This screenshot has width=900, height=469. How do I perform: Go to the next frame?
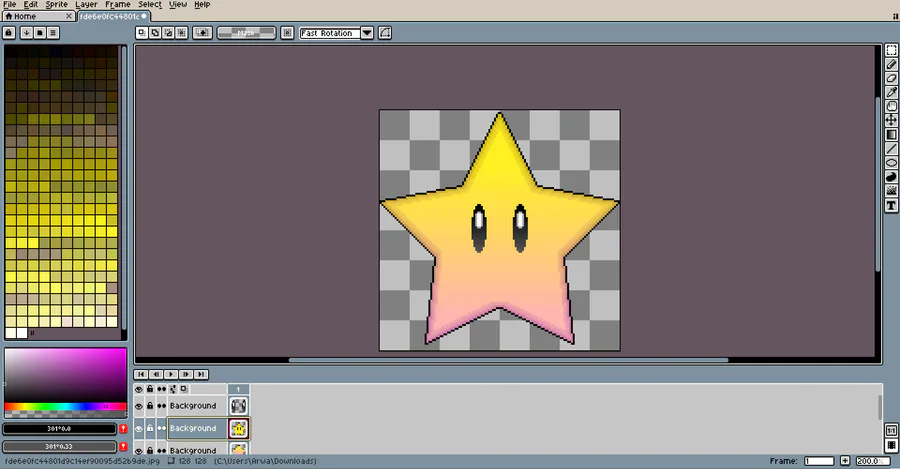click(186, 374)
